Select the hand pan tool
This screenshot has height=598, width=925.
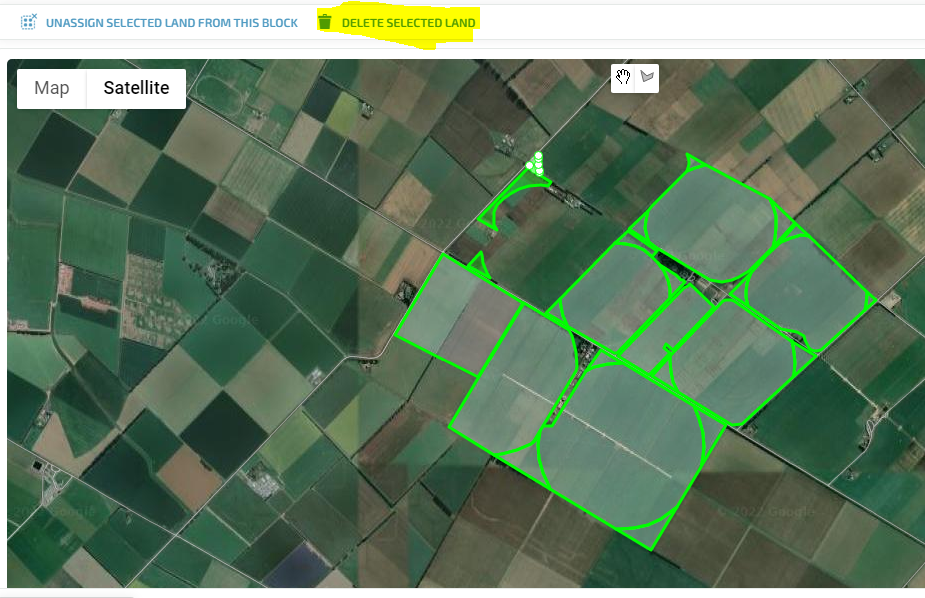(623, 78)
